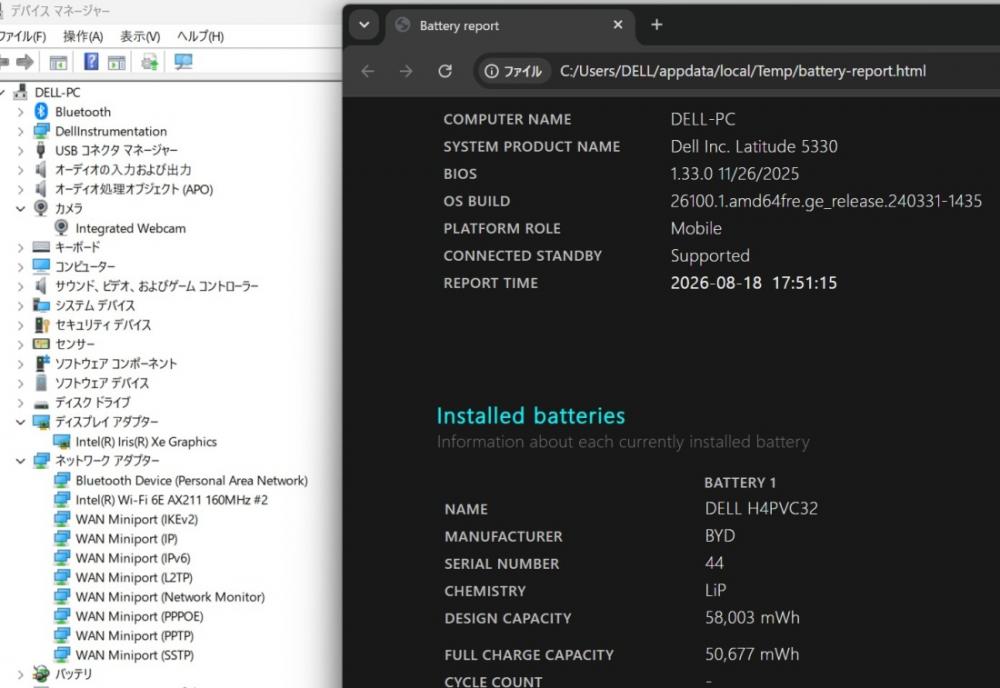Click the Help question-mark toolbar icon
Screen dimensions: 1000x688
91,62
